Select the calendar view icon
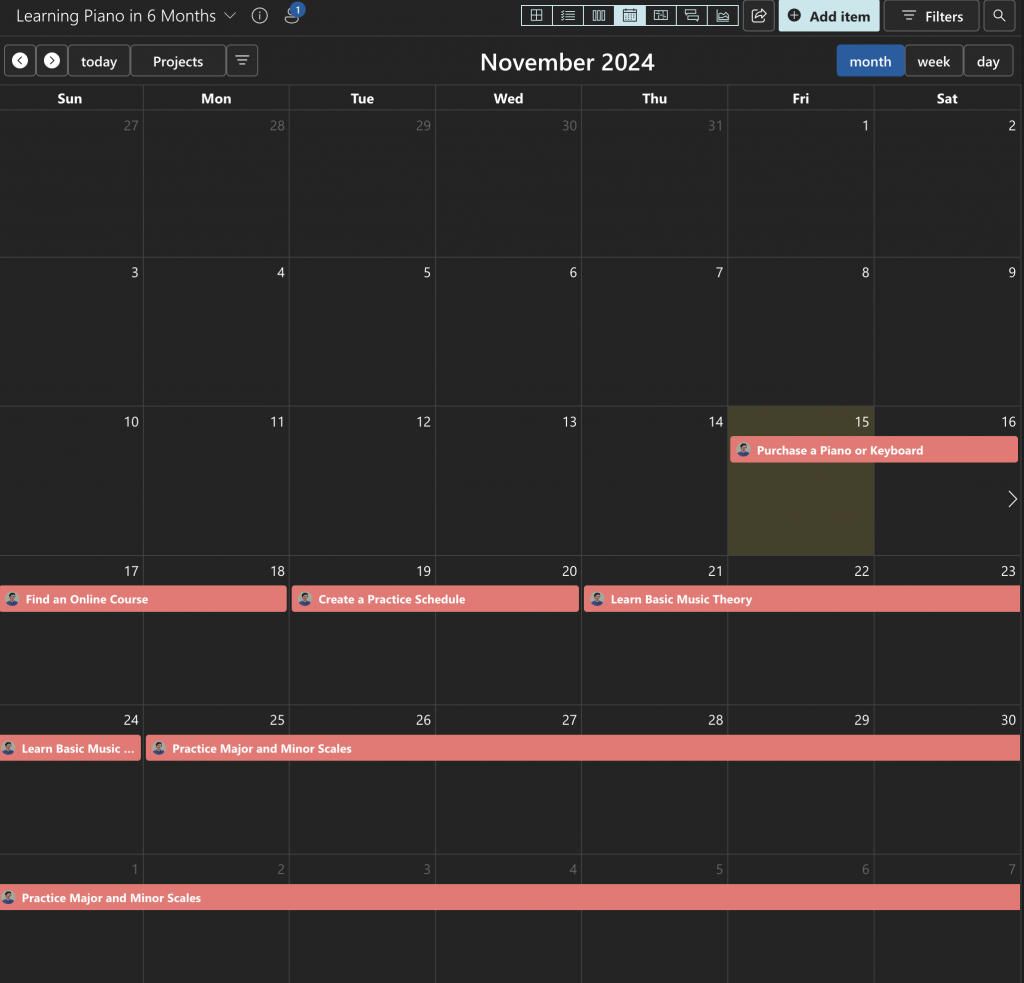This screenshot has height=983, width=1024. point(629,15)
